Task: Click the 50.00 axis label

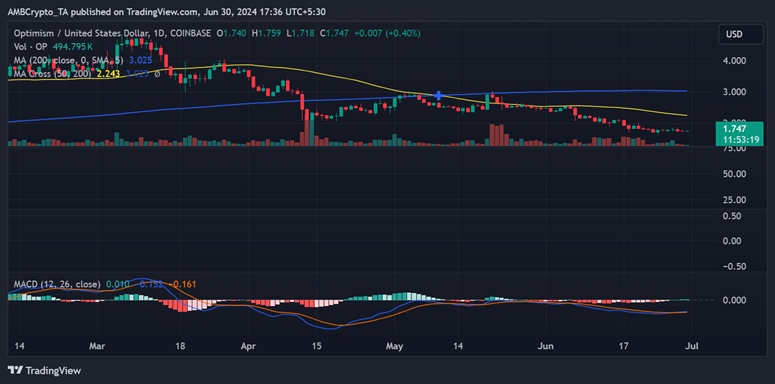Action: point(734,174)
